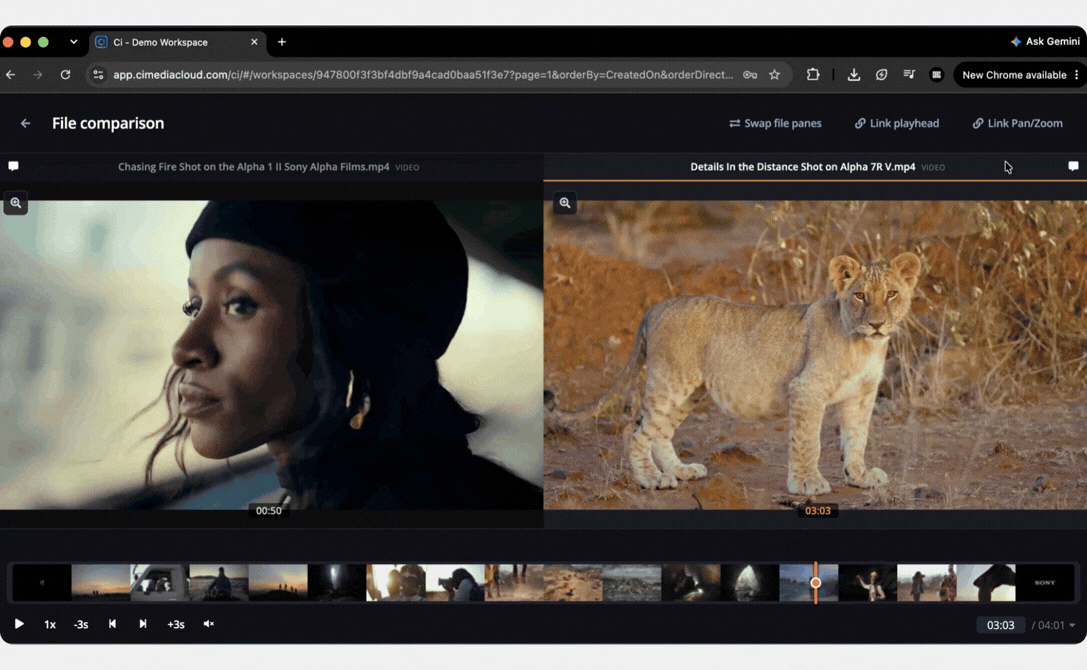Image resolution: width=1087 pixels, height=670 pixels.
Task: Zoom into the left video pane
Action: 15,203
